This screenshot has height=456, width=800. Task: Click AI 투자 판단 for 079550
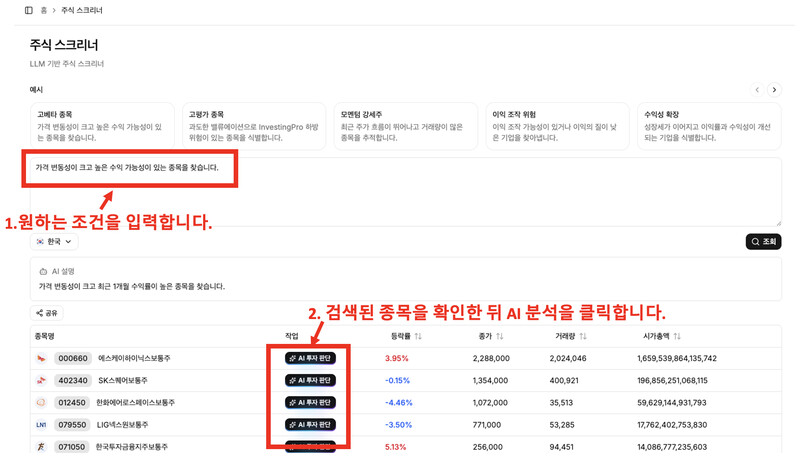[310, 424]
